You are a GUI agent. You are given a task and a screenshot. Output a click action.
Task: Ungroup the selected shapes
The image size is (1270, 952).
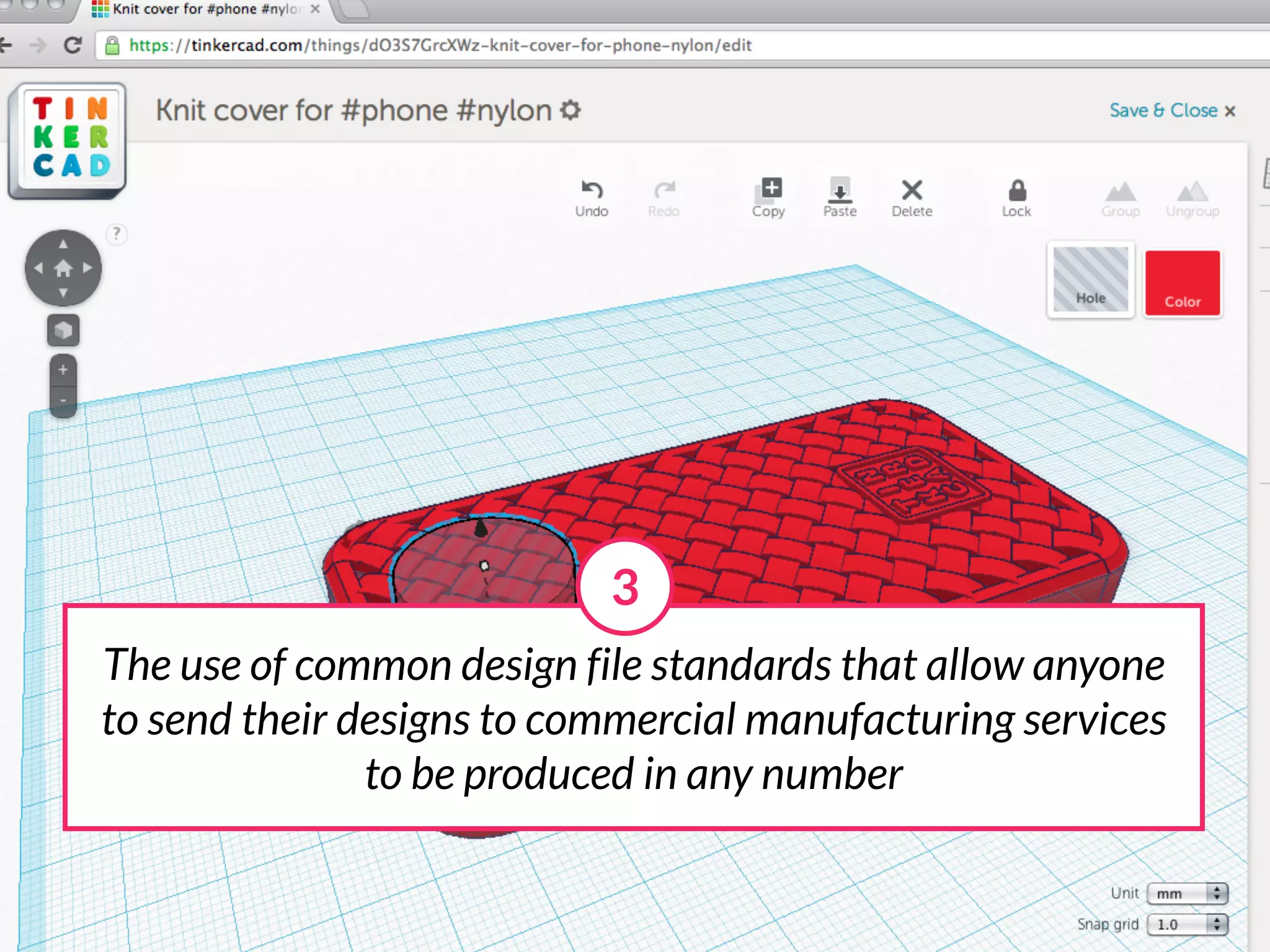point(1192,199)
